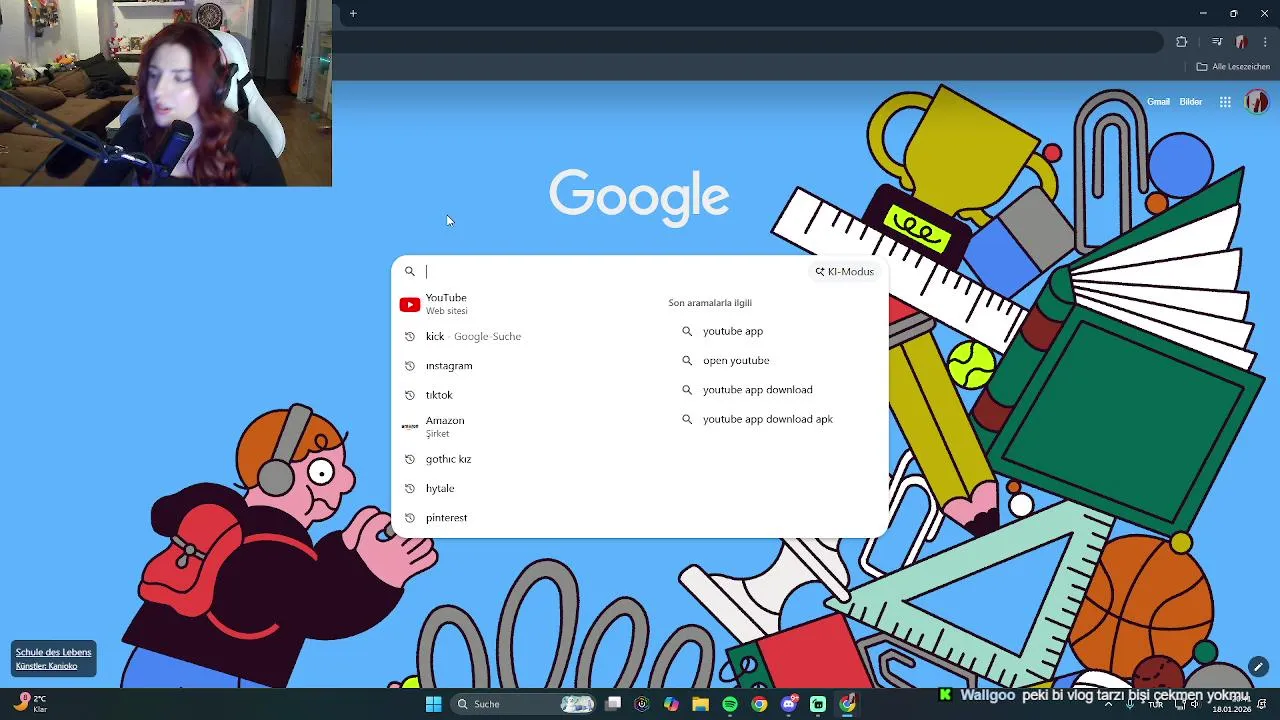Open File Explorer from the taskbar

(x=700, y=704)
